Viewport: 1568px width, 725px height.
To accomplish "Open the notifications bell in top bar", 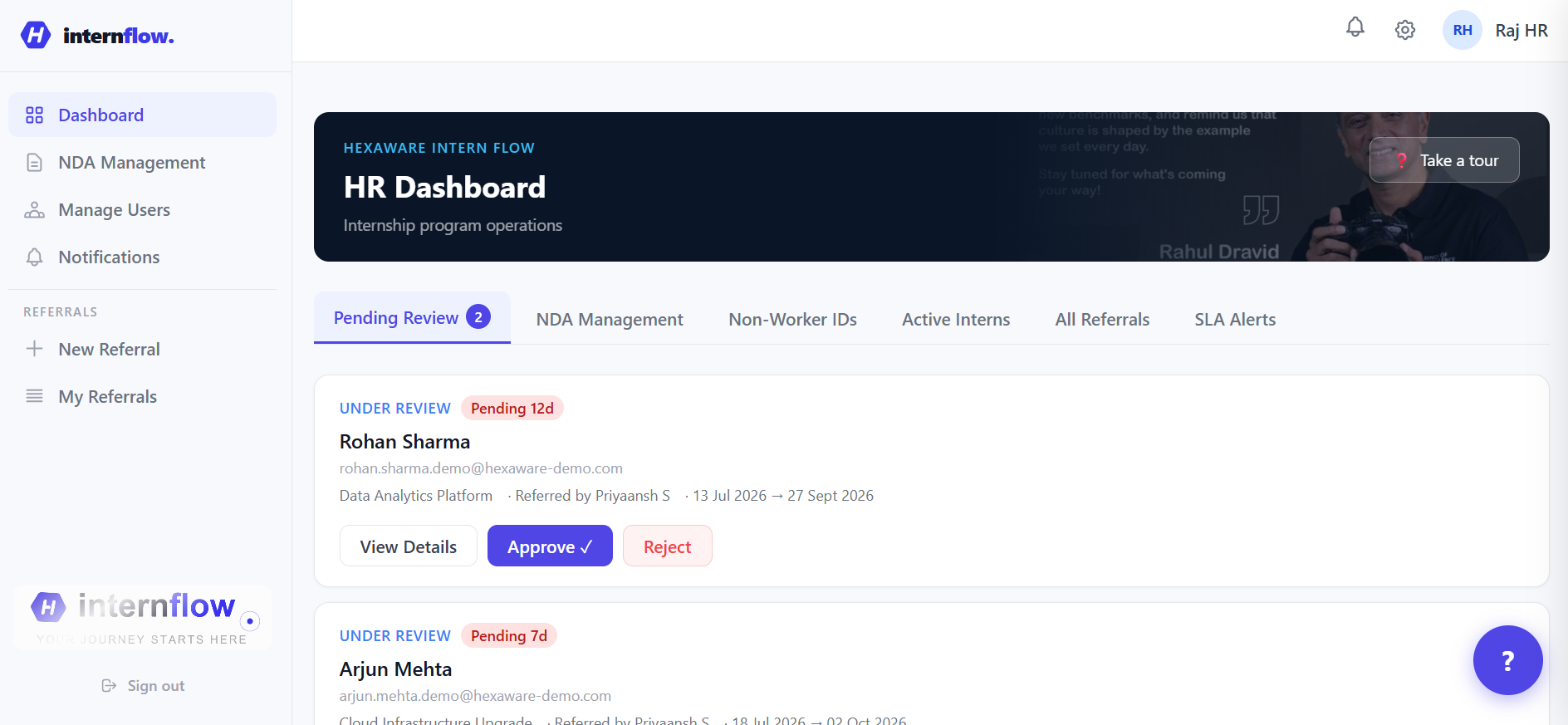I will pos(1355,28).
